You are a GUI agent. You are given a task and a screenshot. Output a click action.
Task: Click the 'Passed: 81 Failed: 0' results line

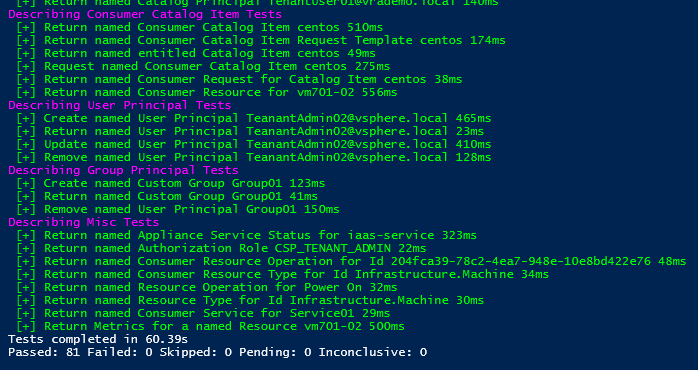(217, 352)
